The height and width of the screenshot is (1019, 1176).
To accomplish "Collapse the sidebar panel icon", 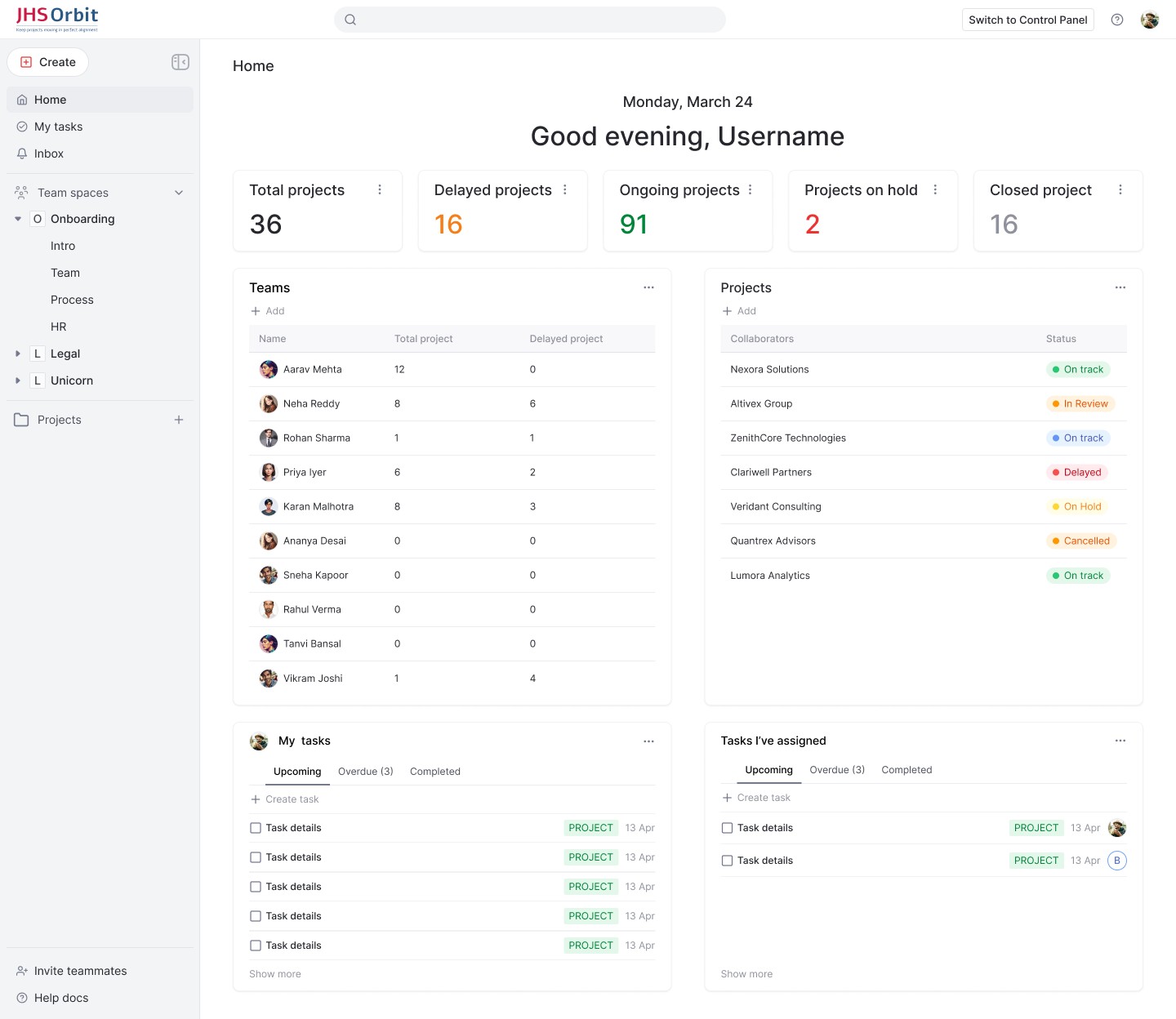I will point(180,62).
